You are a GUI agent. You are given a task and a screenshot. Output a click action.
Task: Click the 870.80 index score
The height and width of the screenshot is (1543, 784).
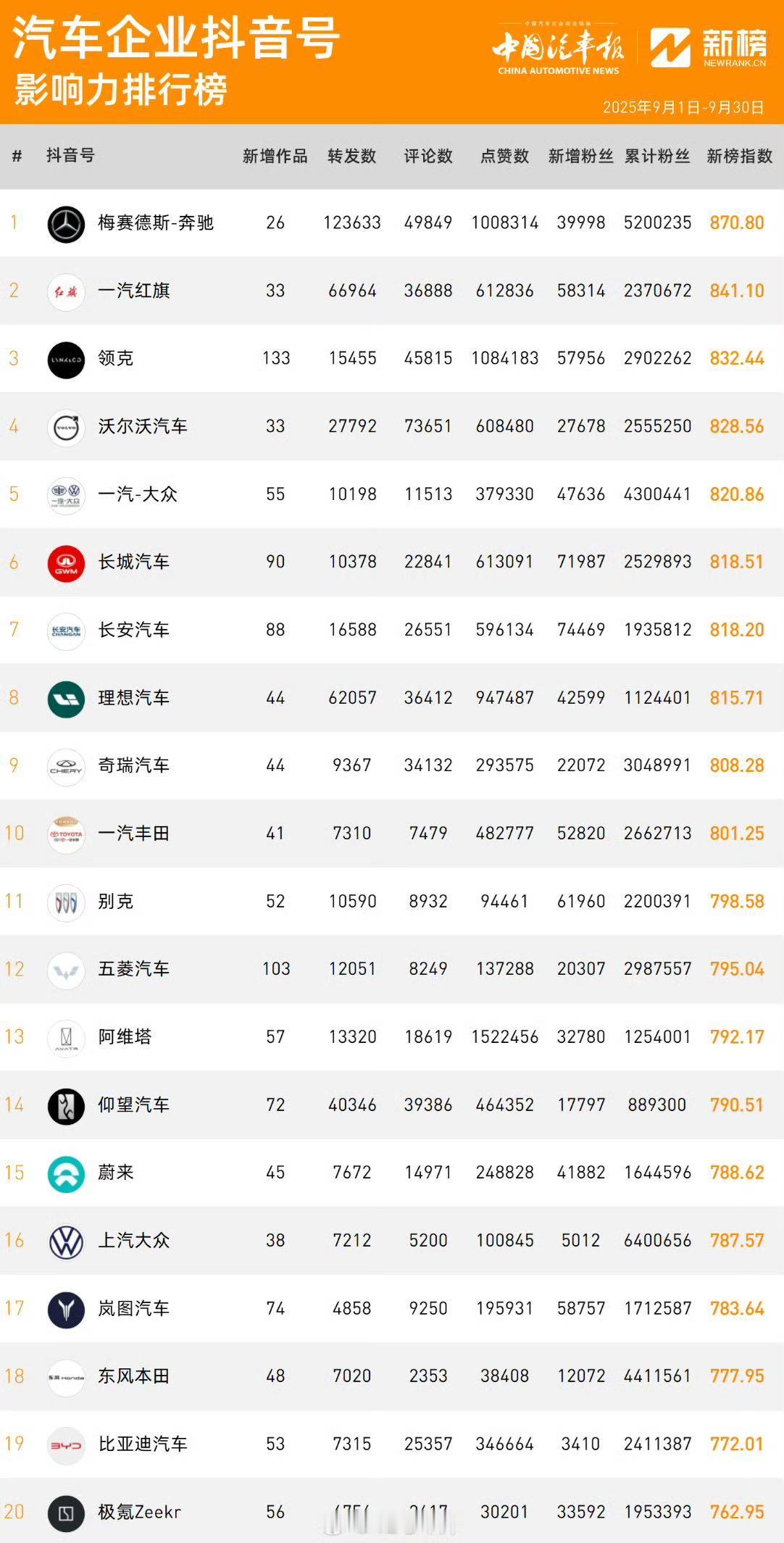coord(737,223)
